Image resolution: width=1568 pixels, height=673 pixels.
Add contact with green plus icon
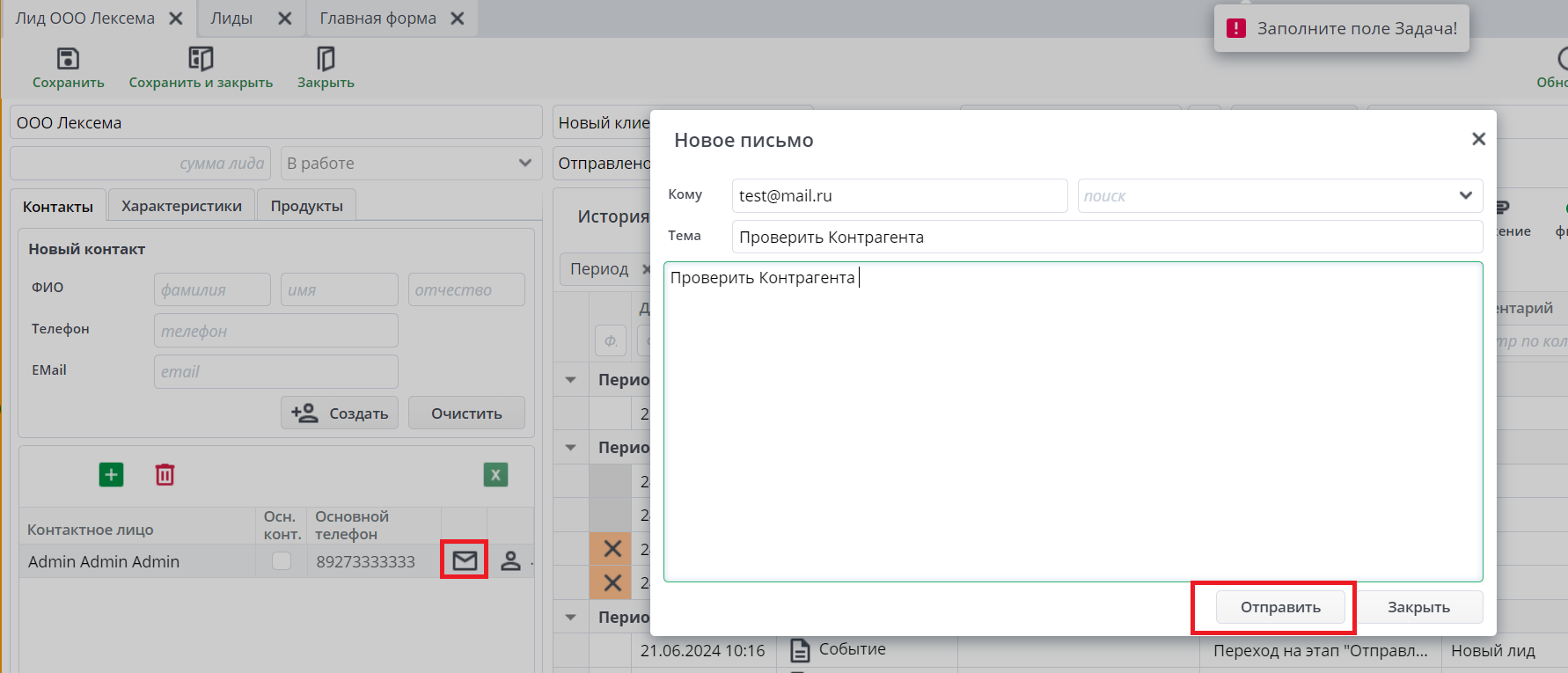(x=112, y=475)
